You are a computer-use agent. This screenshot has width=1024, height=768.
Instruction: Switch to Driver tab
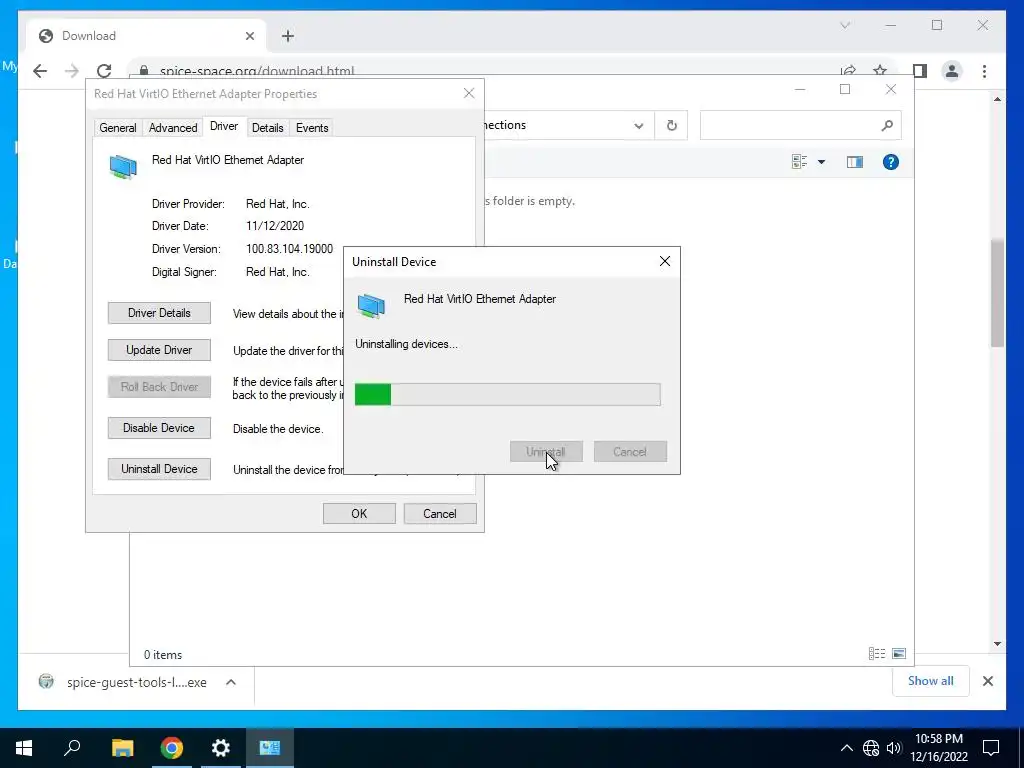pos(224,126)
